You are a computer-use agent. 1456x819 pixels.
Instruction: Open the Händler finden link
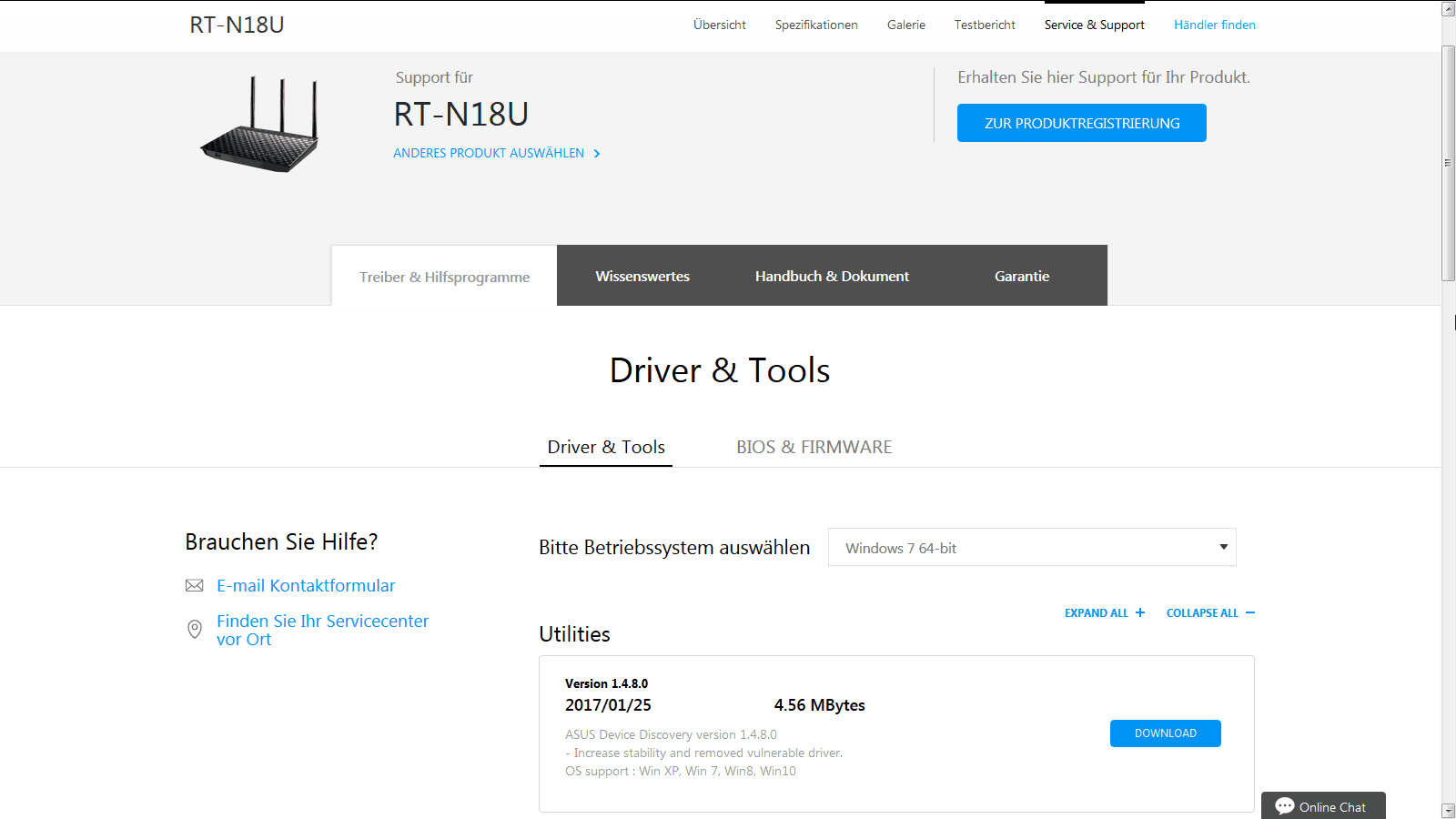[1215, 25]
